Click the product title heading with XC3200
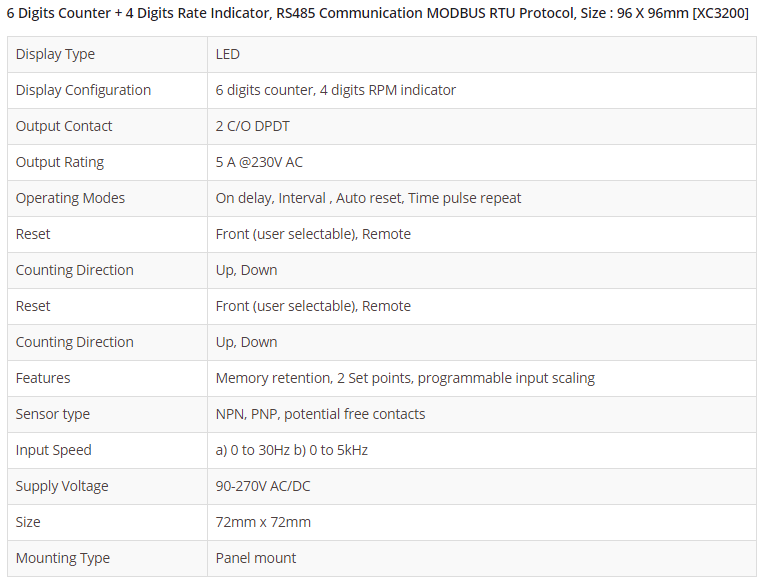Viewport: 764px width, 583px height. pos(378,14)
